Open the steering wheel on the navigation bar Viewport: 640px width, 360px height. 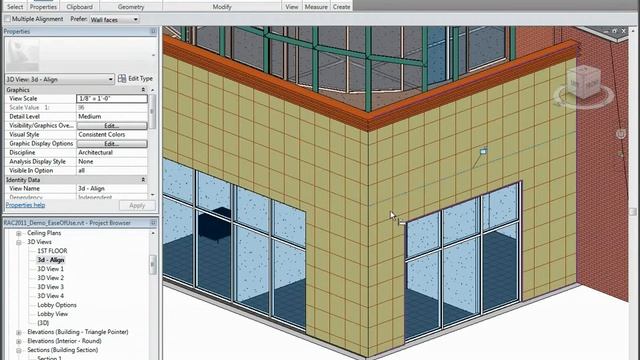[620, 133]
